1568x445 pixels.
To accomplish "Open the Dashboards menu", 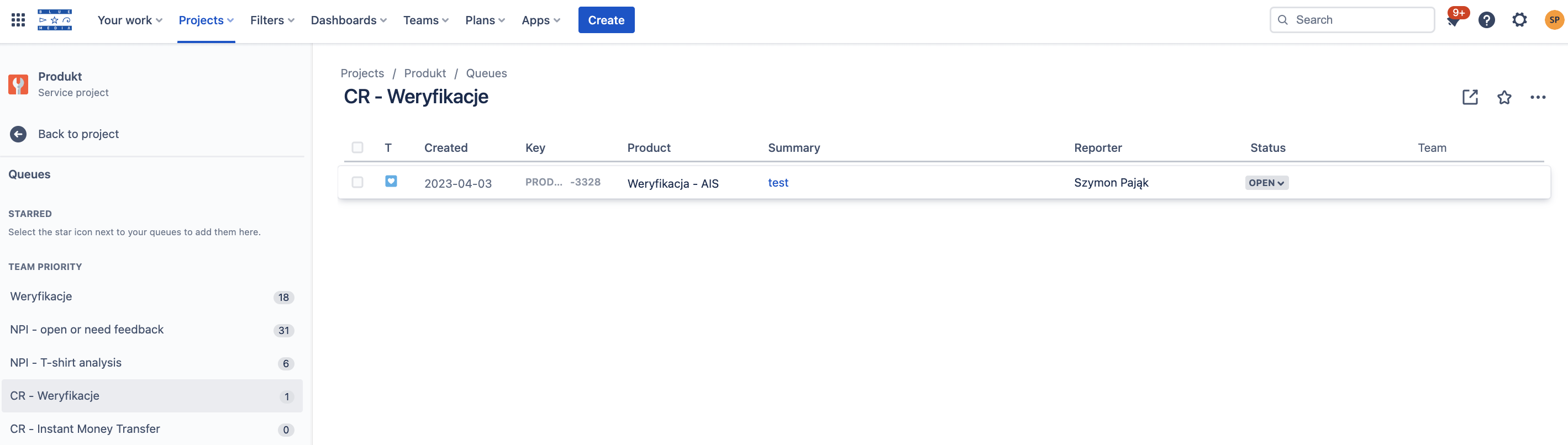I will click(x=348, y=20).
